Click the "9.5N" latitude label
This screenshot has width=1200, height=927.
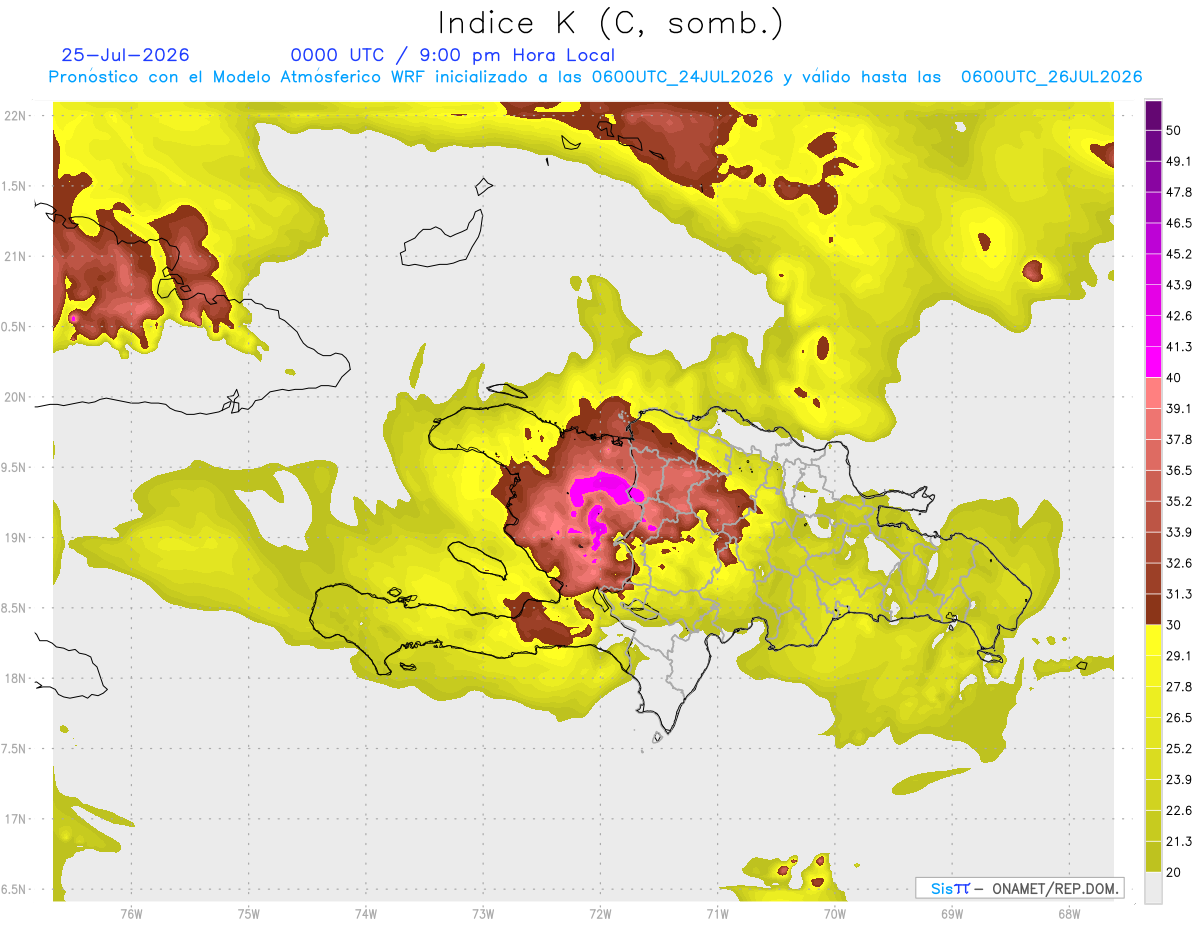tap(14, 467)
